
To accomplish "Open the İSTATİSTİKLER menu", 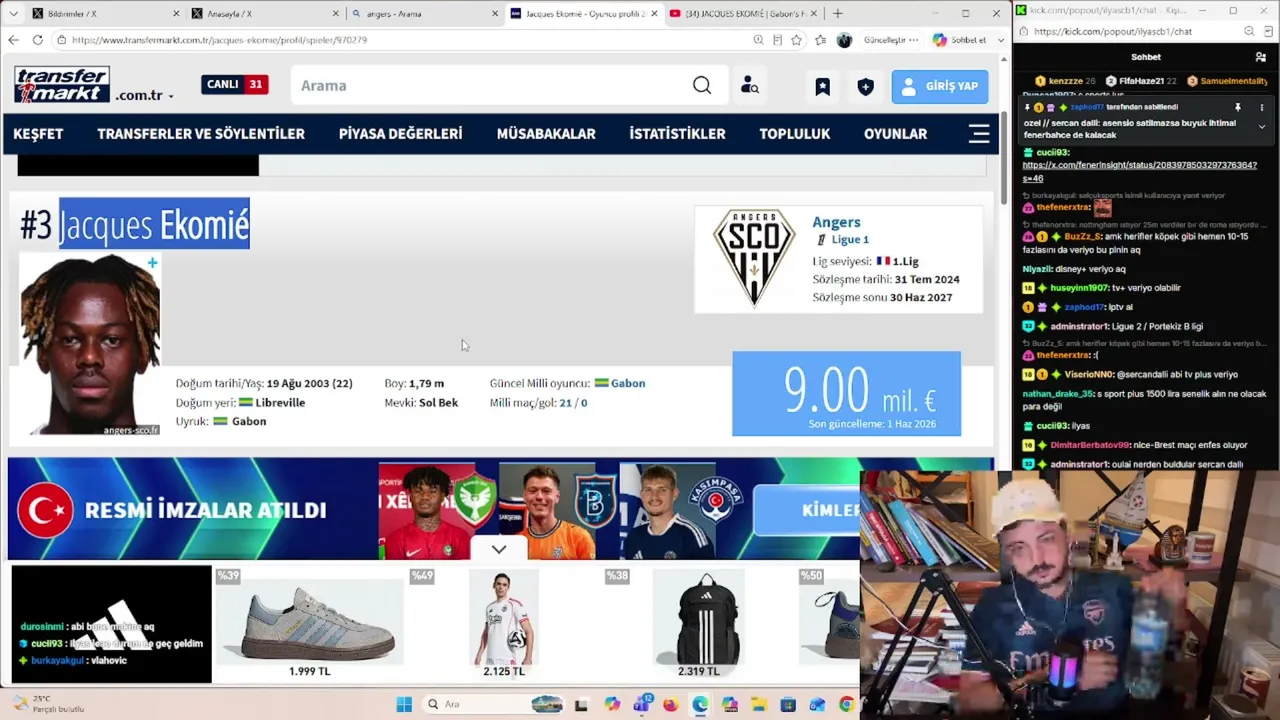I will tap(677, 134).
